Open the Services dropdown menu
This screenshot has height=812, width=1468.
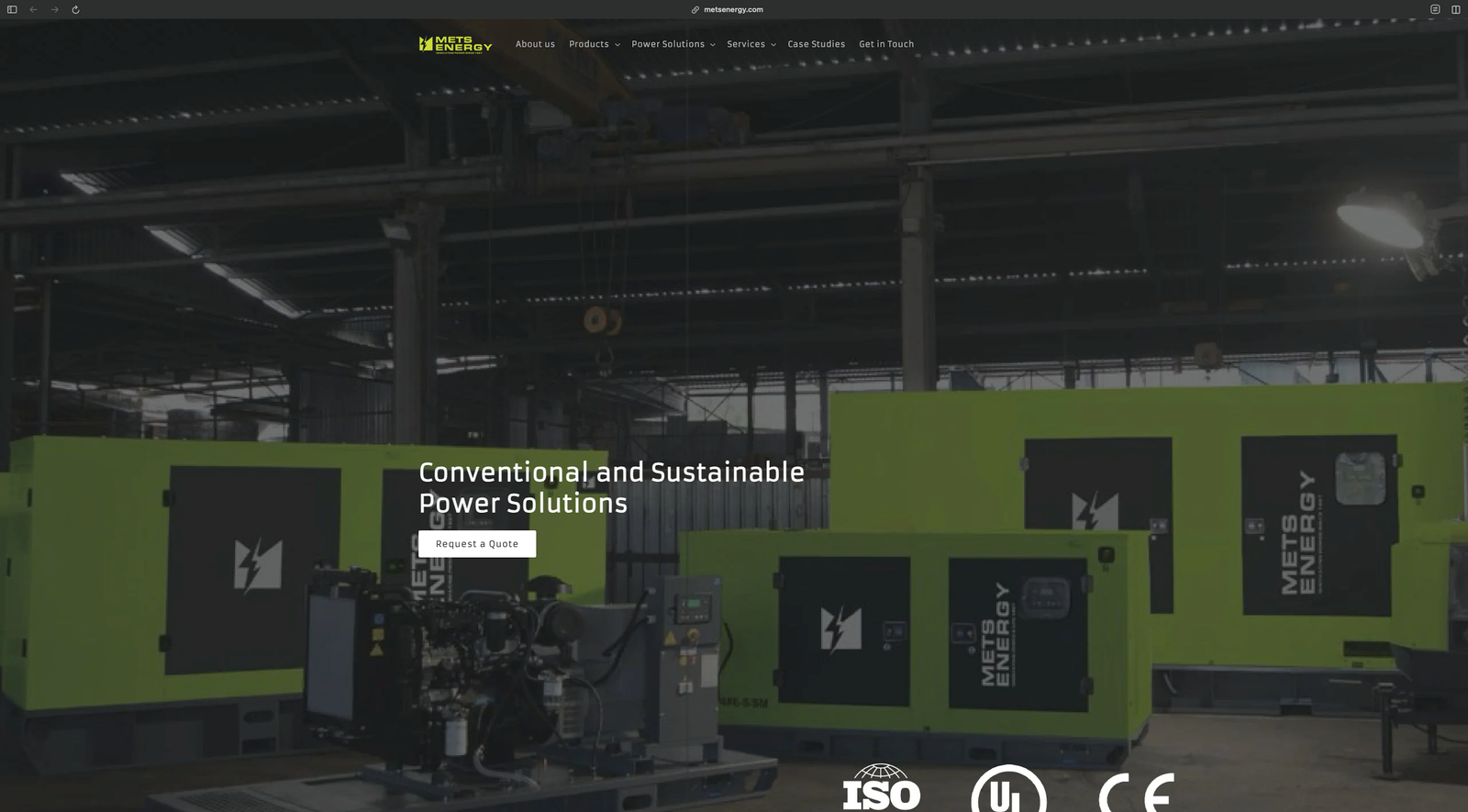pyautogui.click(x=751, y=44)
